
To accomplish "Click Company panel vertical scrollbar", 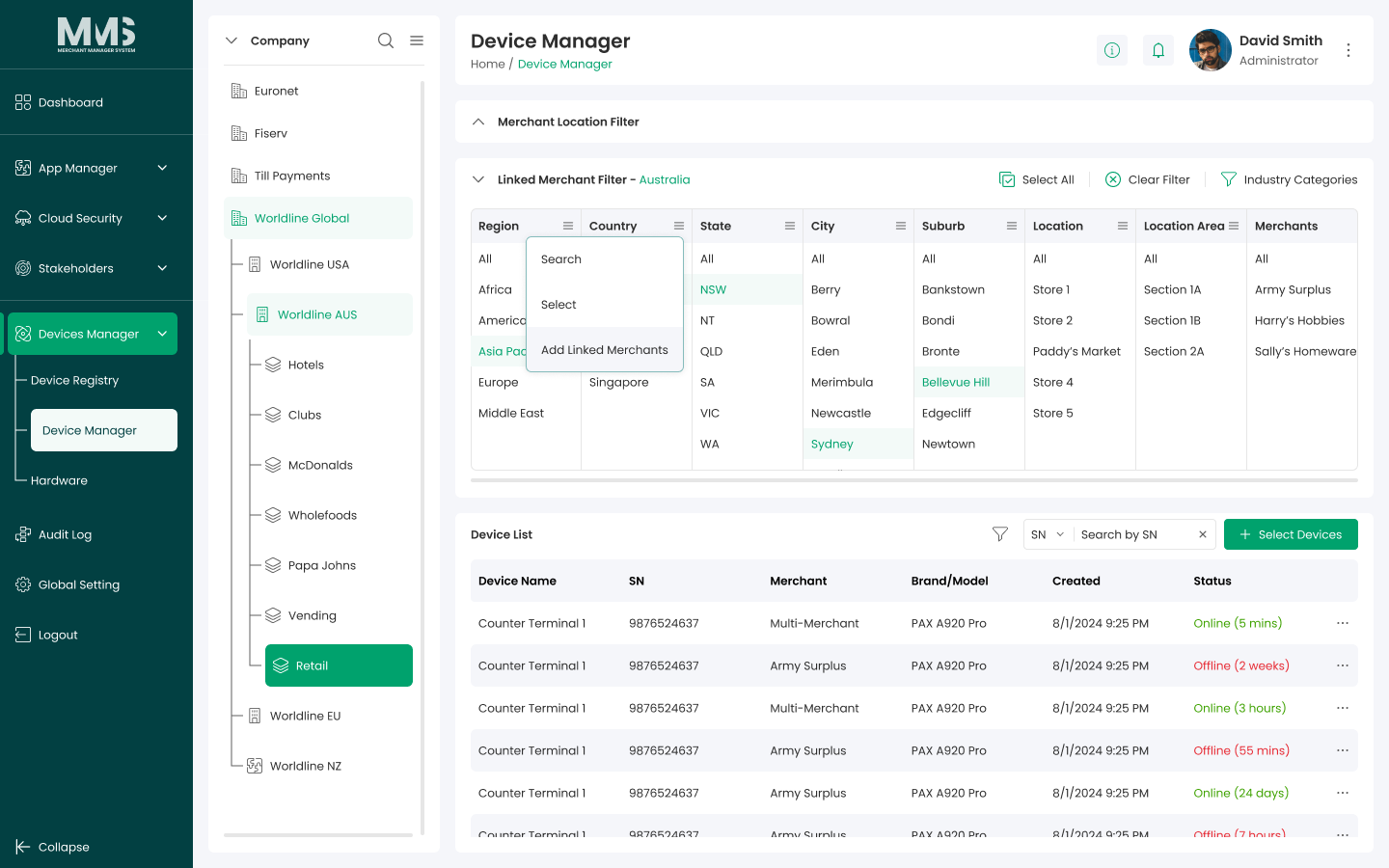I will click(422, 457).
